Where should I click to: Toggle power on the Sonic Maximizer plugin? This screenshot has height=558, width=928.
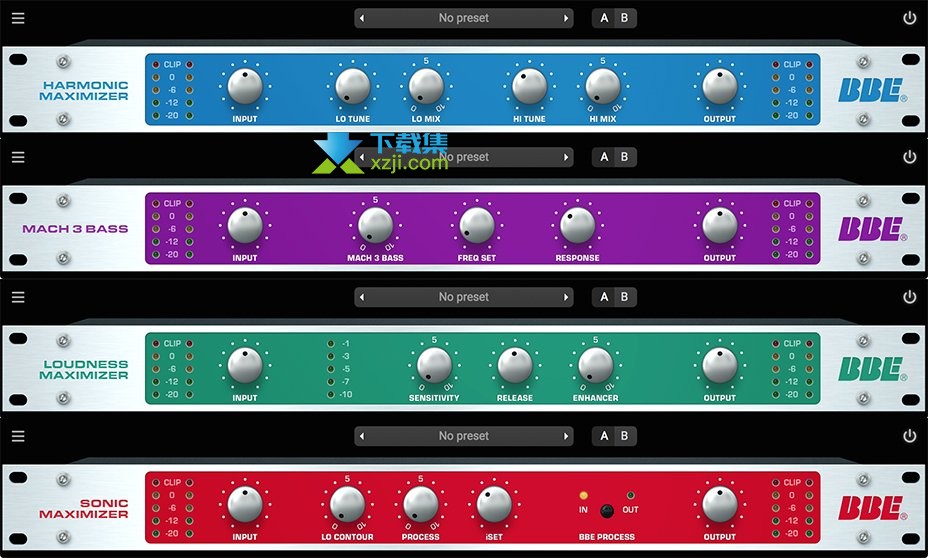910,436
